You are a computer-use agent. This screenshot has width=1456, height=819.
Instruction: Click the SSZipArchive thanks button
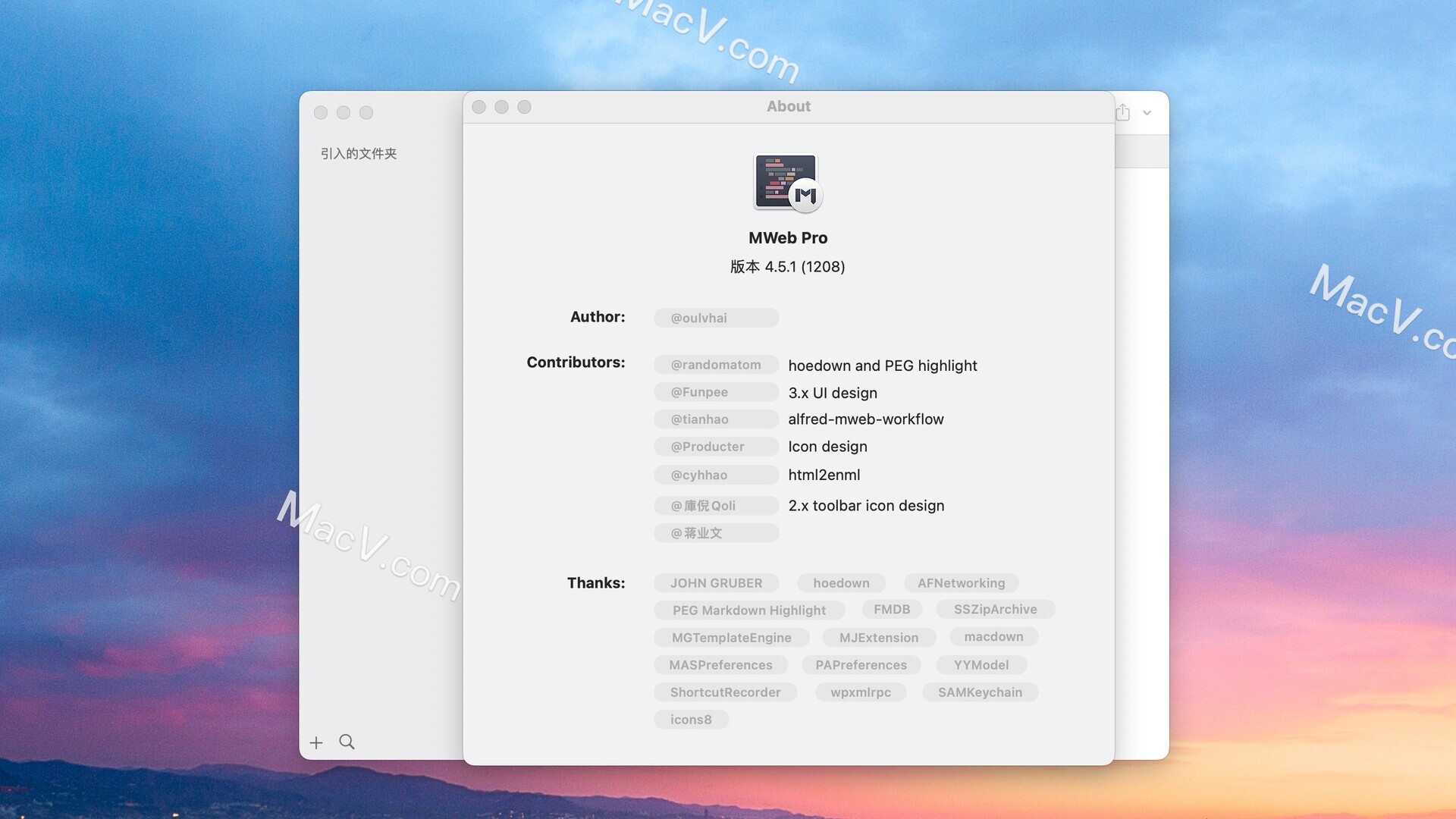[995, 609]
